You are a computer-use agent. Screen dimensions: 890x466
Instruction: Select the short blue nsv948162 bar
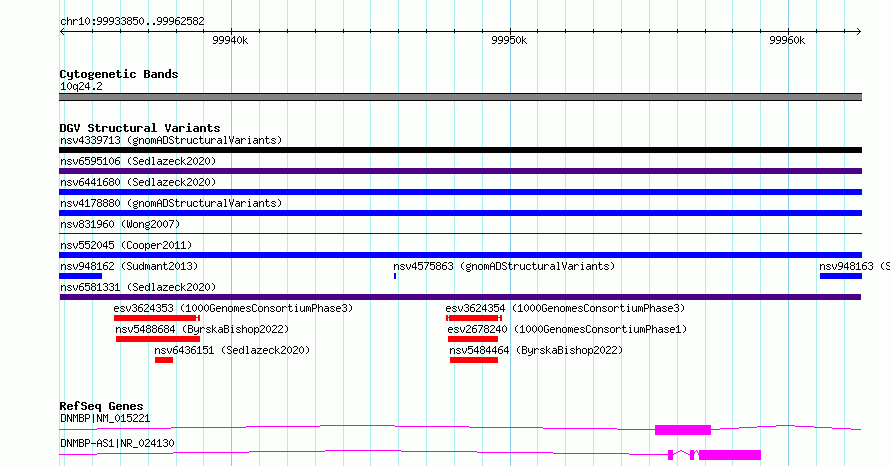pos(81,276)
